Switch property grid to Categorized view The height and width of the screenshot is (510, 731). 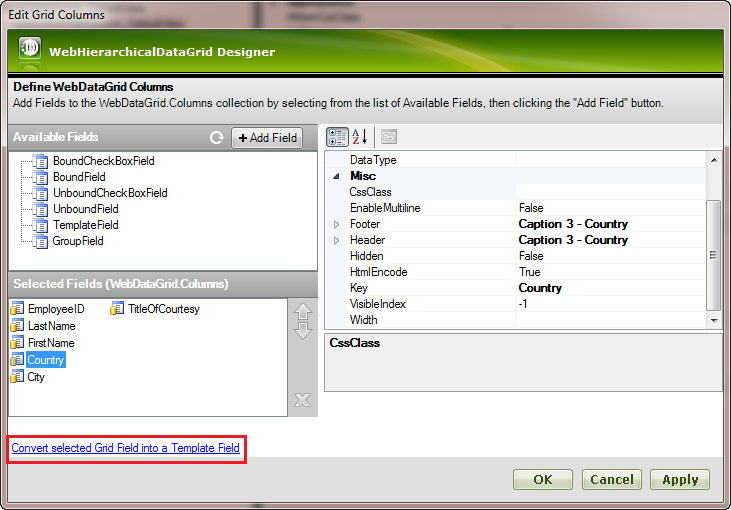(337, 137)
